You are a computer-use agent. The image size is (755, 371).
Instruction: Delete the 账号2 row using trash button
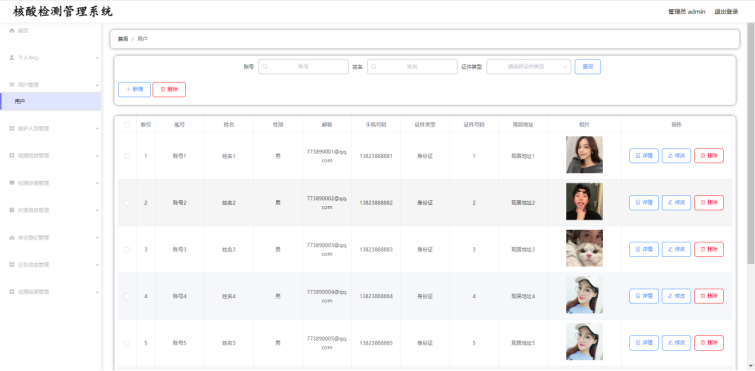[x=709, y=203]
